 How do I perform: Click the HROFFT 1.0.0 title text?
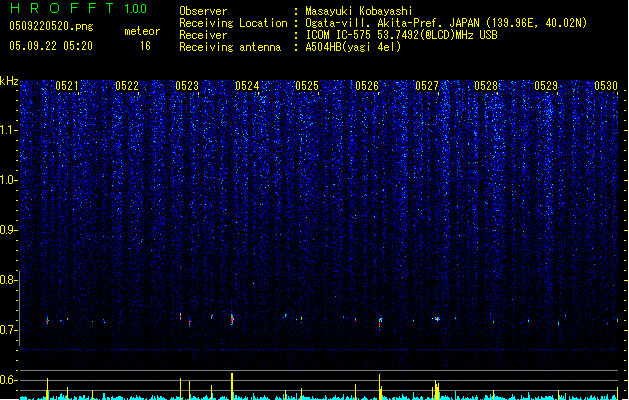pyautogui.click(x=78, y=8)
